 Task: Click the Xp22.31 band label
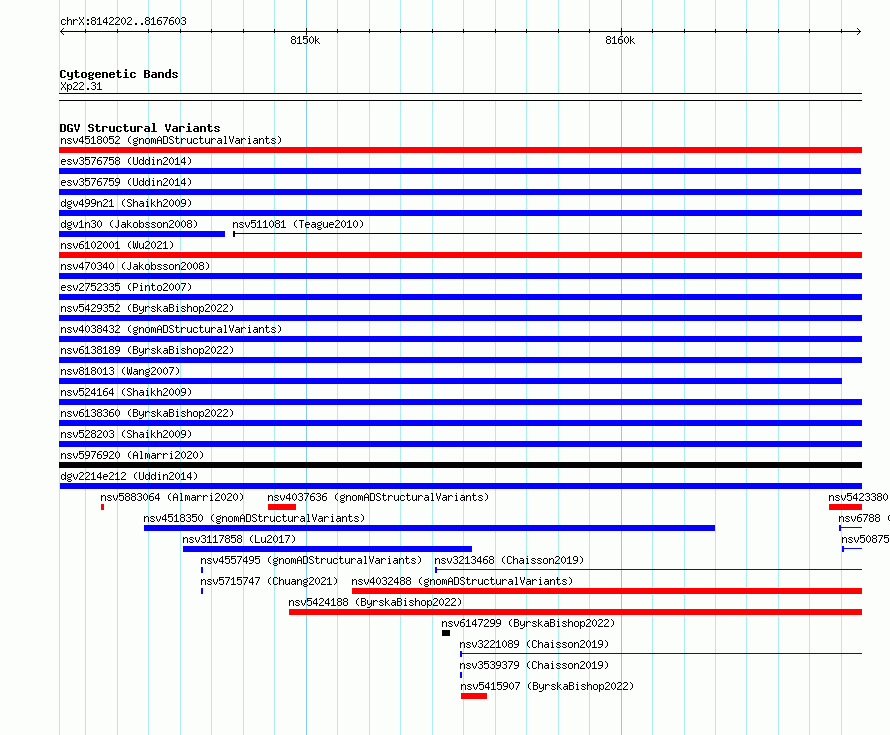pos(81,86)
